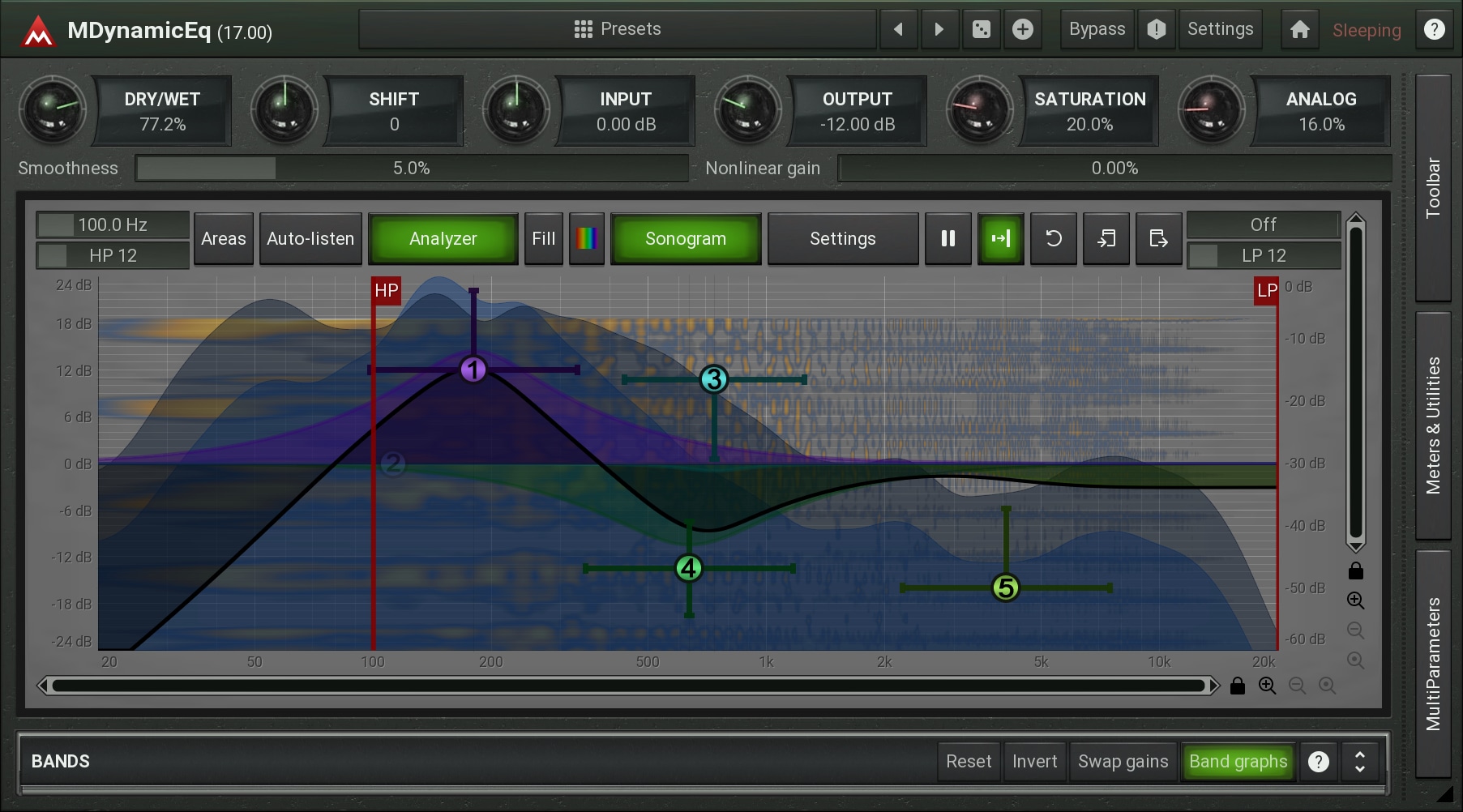
Task: Click the add preset plus icon
Action: pos(1023,30)
